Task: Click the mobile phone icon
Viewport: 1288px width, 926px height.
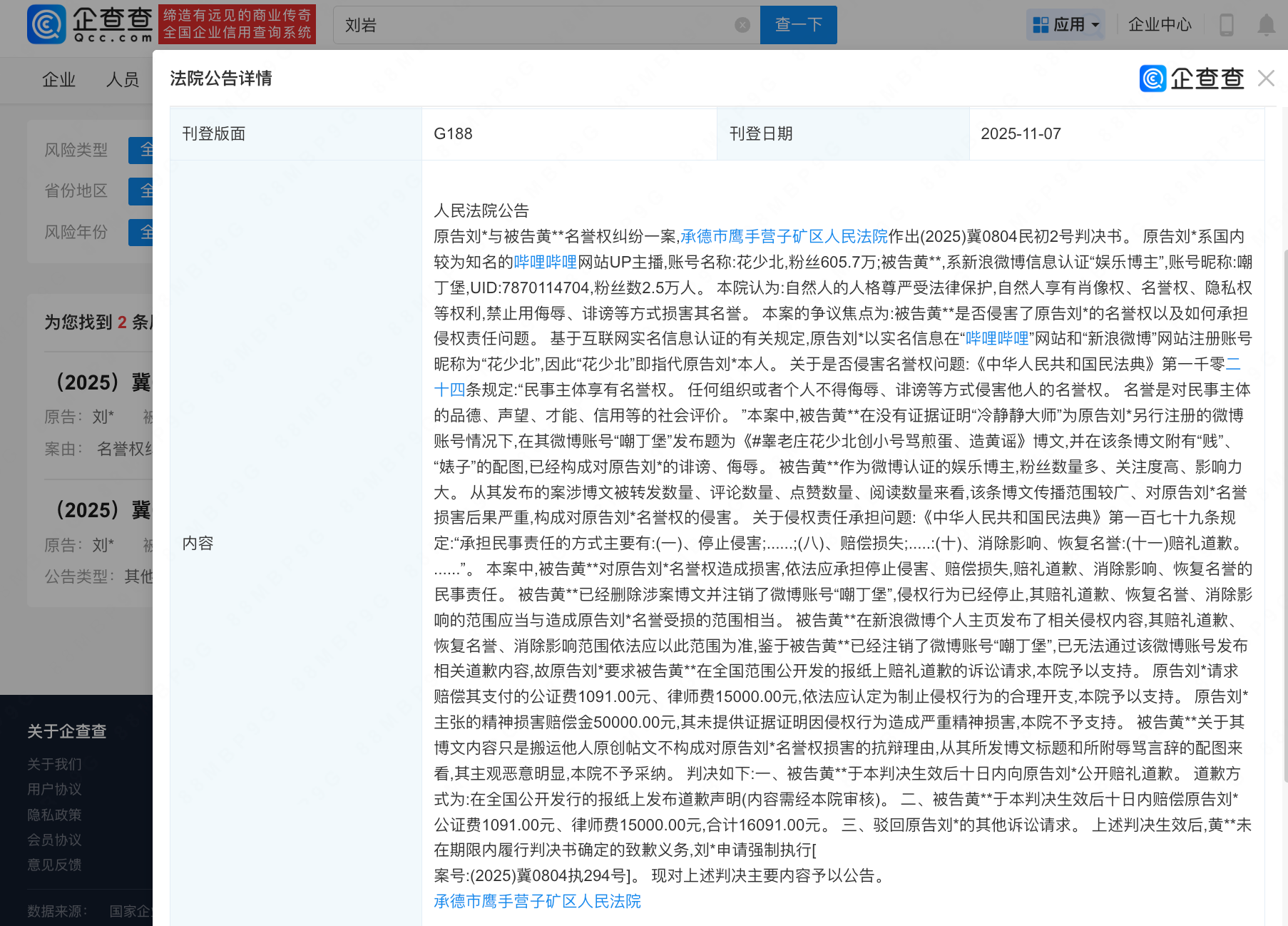Action: [1226, 25]
